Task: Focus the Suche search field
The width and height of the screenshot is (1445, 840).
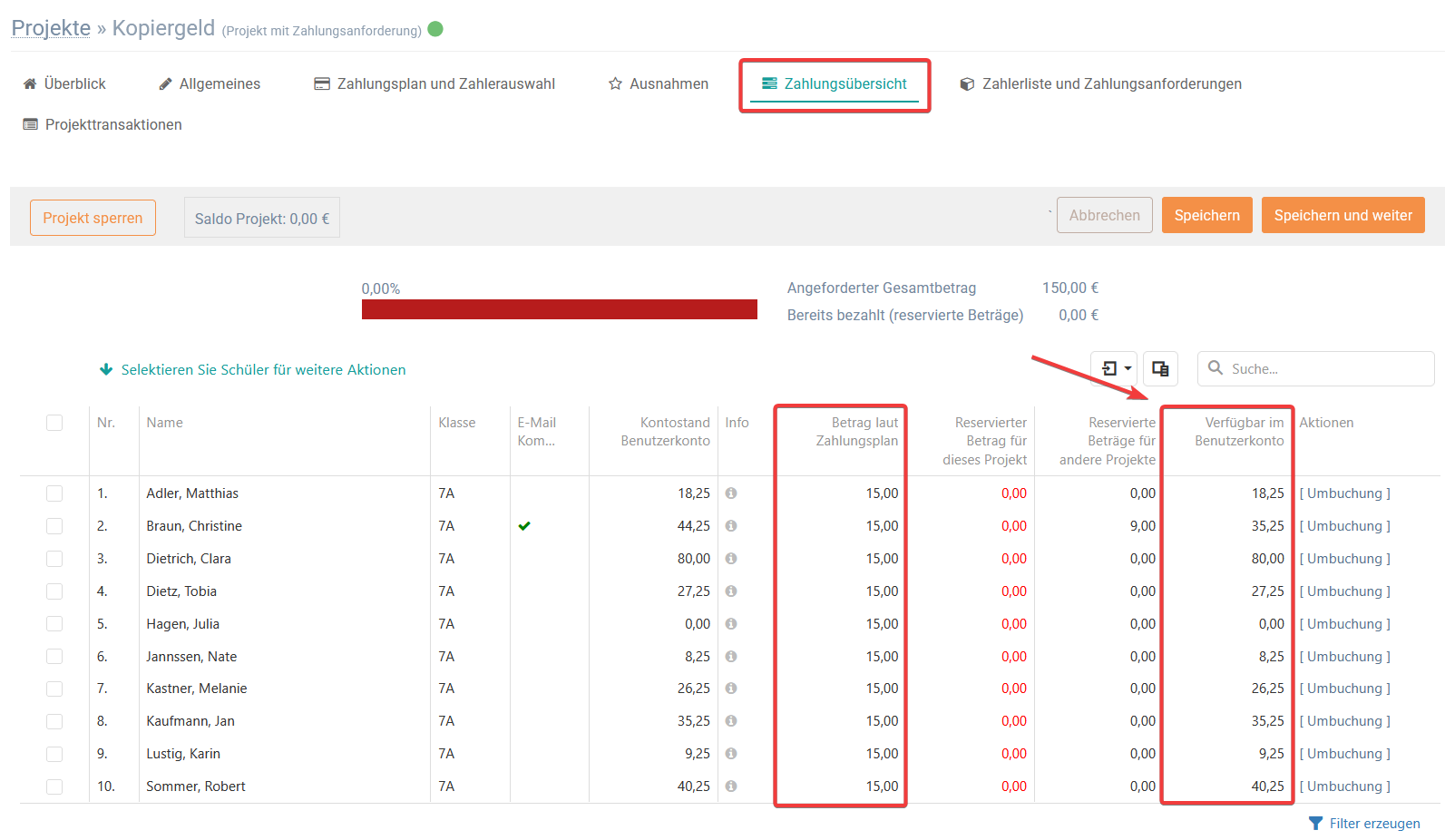Action: click(1315, 368)
